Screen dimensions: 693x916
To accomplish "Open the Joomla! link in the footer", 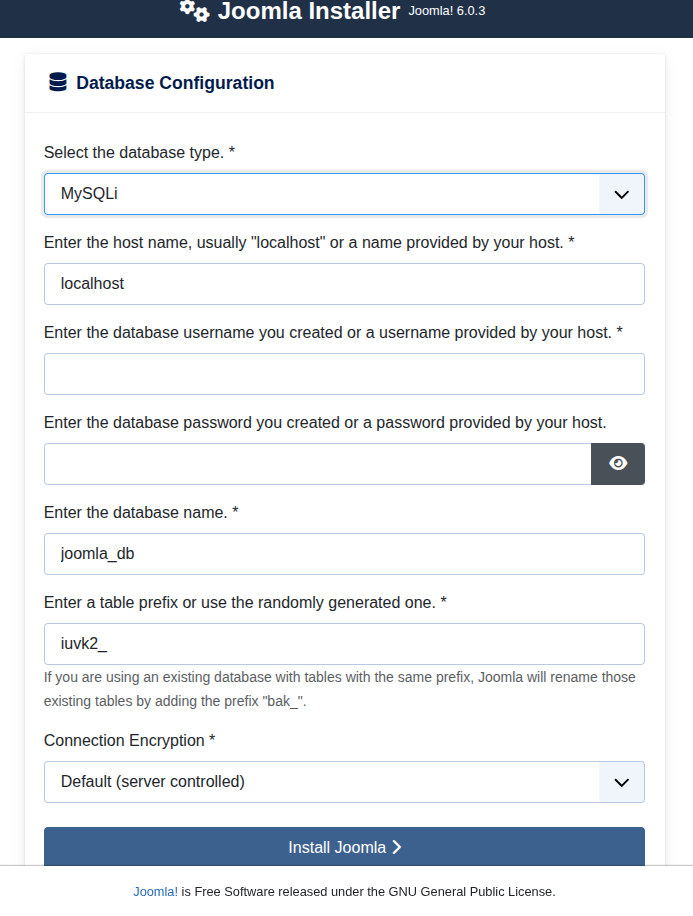I will click(155, 891).
